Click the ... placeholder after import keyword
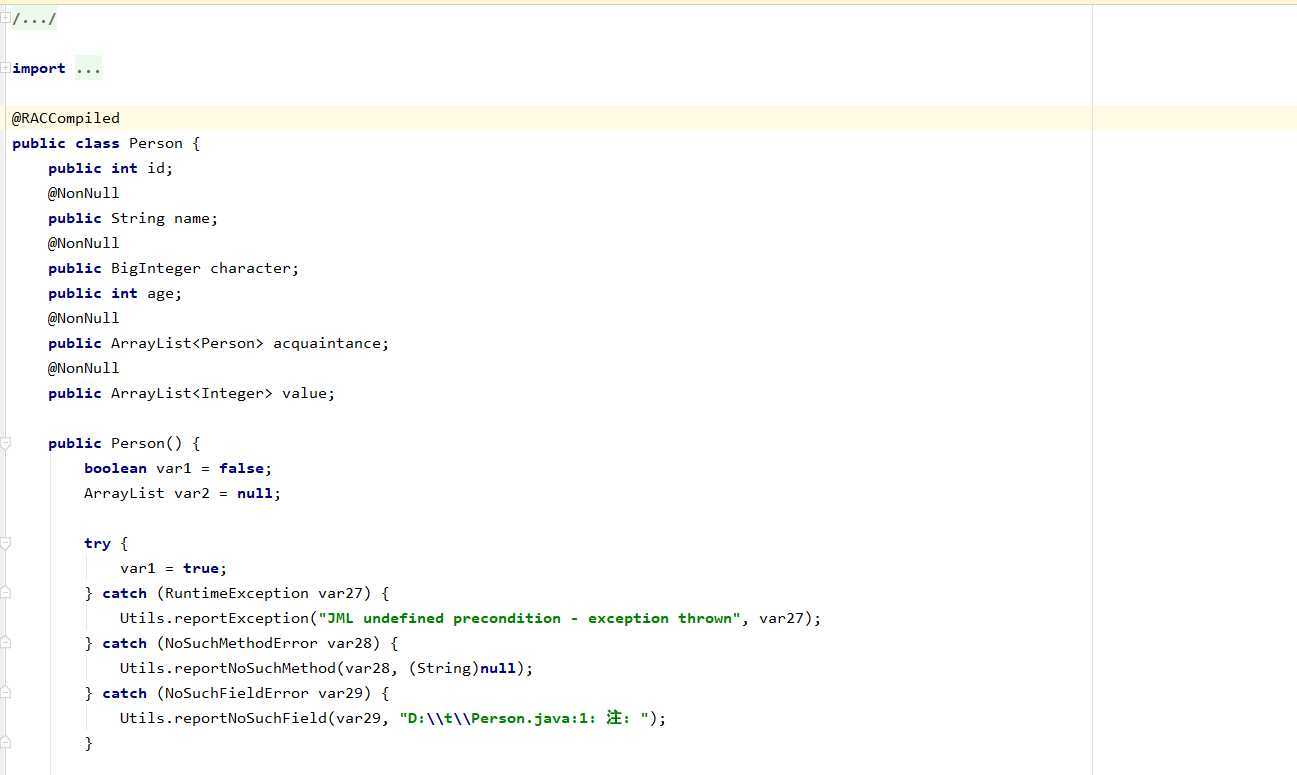This screenshot has width=1297, height=775. (x=88, y=68)
